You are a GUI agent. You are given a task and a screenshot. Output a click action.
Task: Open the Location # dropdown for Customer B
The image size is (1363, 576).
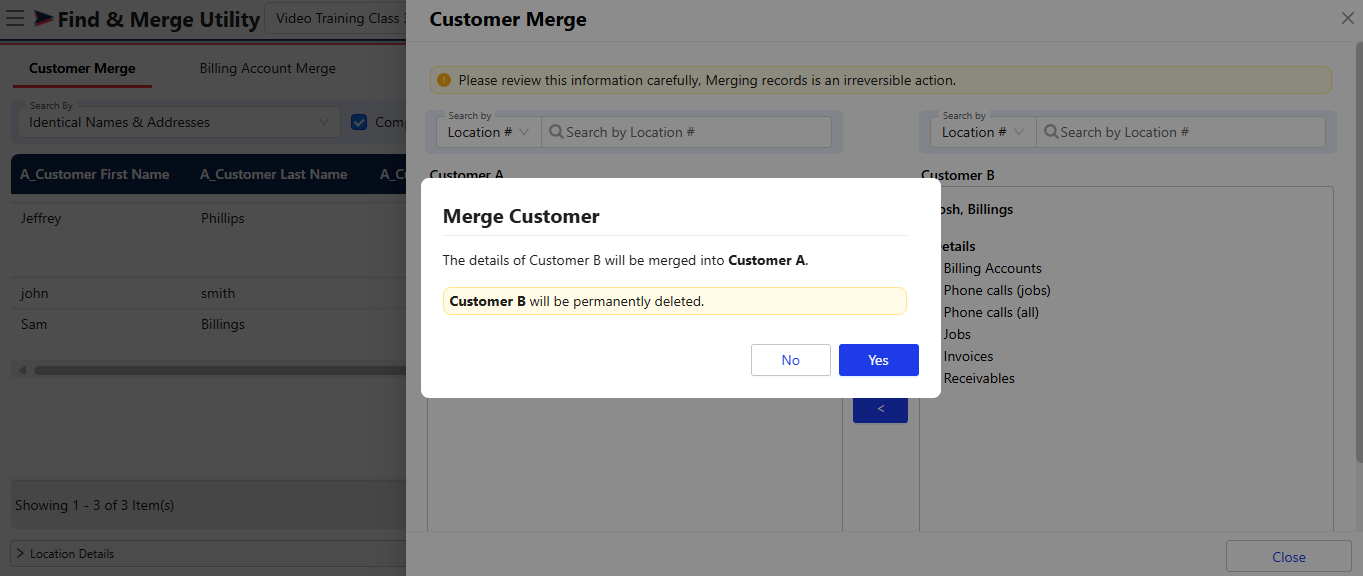[x=983, y=132]
